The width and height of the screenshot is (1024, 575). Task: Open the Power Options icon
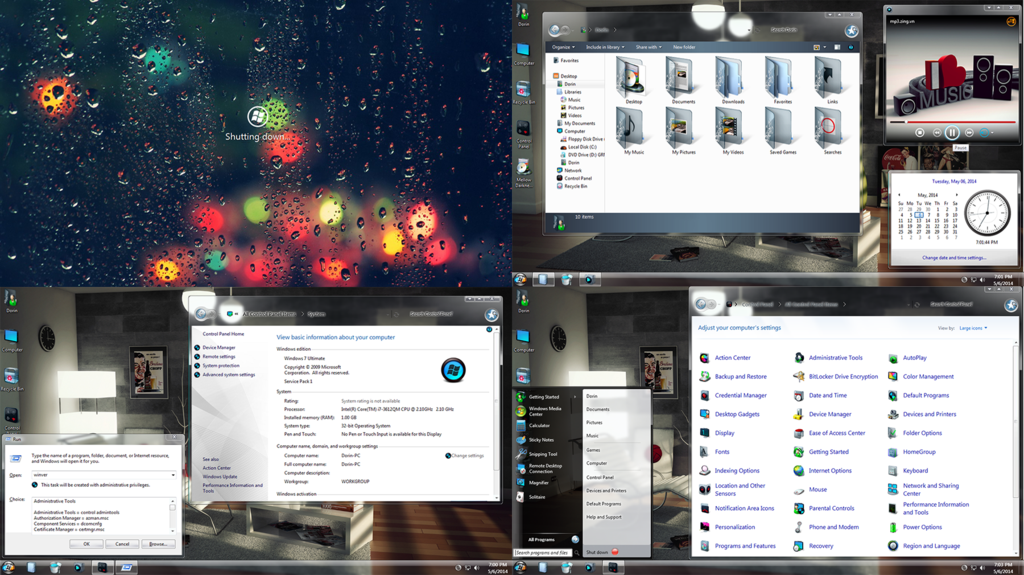tap(893, 527)
